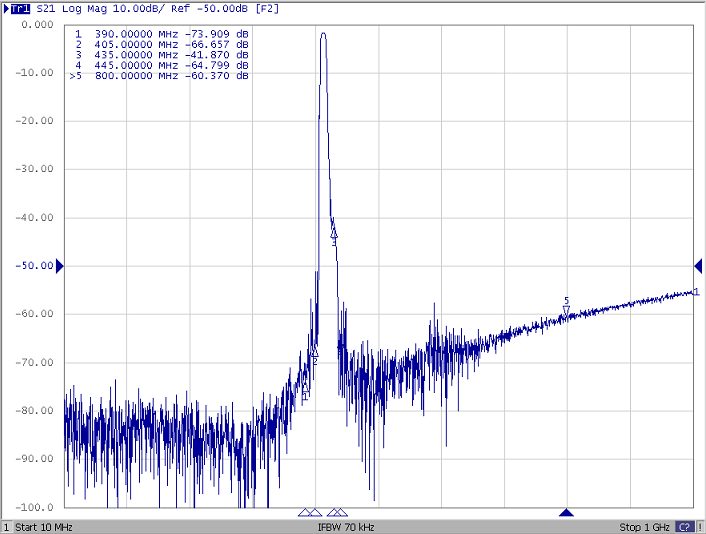706x534 pixels.
Task: Select the filled marker triangle on frequency axis
Action: (566, 513)
